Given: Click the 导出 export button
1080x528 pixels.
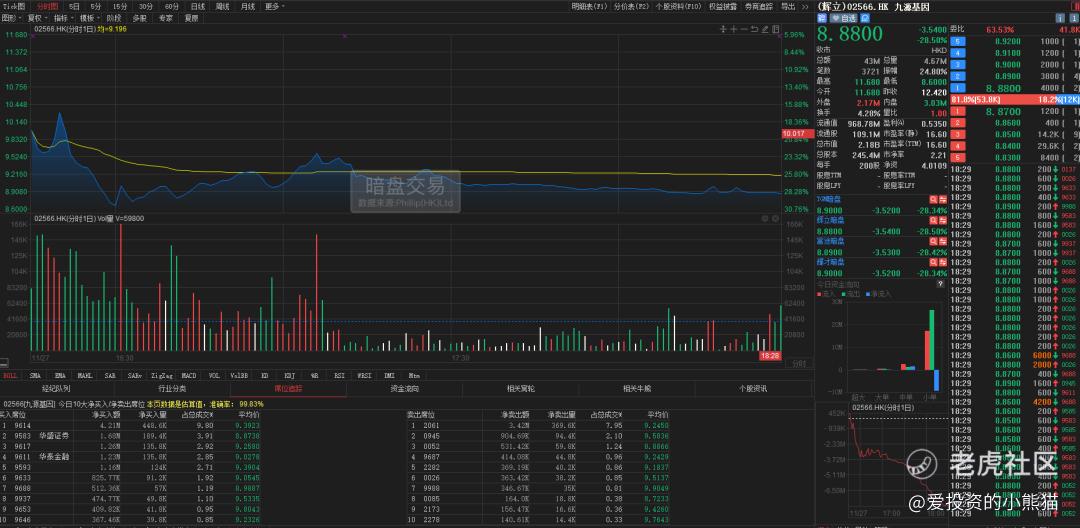Looking at the screenshot, I should (787, 6).
